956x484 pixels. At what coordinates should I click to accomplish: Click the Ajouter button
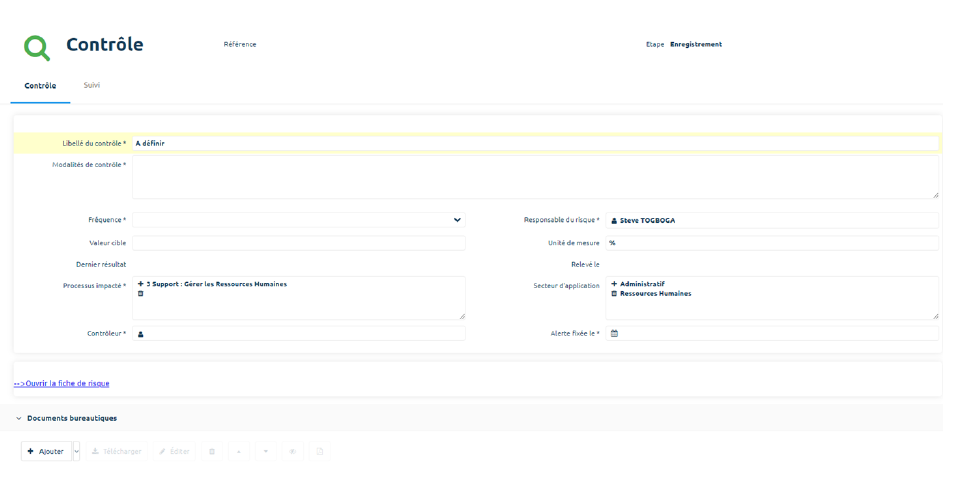click(x=46, y=452)
